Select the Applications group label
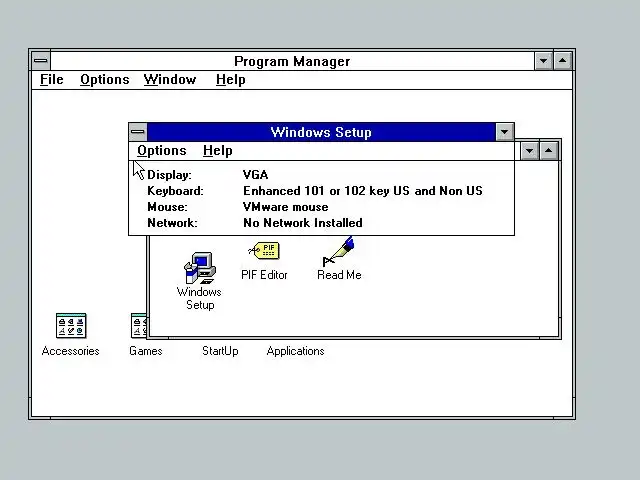The image size is (640, 480). pos(295,351)
